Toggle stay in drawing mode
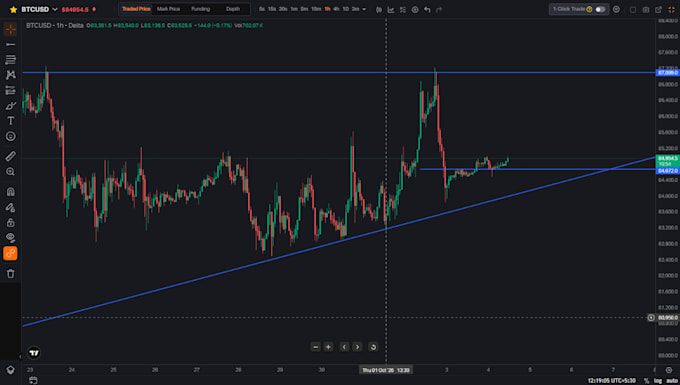The image size is (680, 385). pyautogui.click(x=10, y=207)
